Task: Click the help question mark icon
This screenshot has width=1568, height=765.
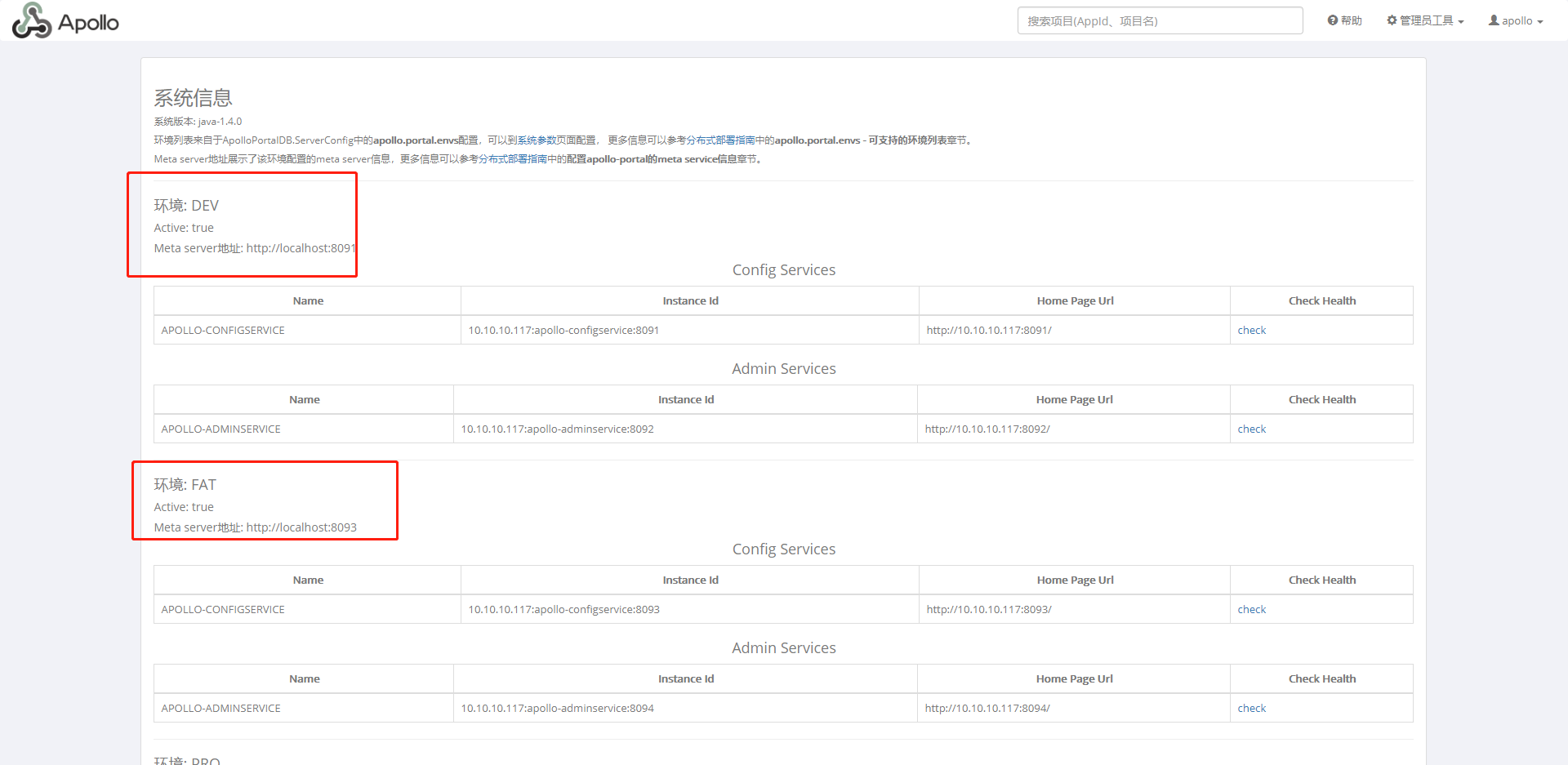Action: [x=1333, y=20]
